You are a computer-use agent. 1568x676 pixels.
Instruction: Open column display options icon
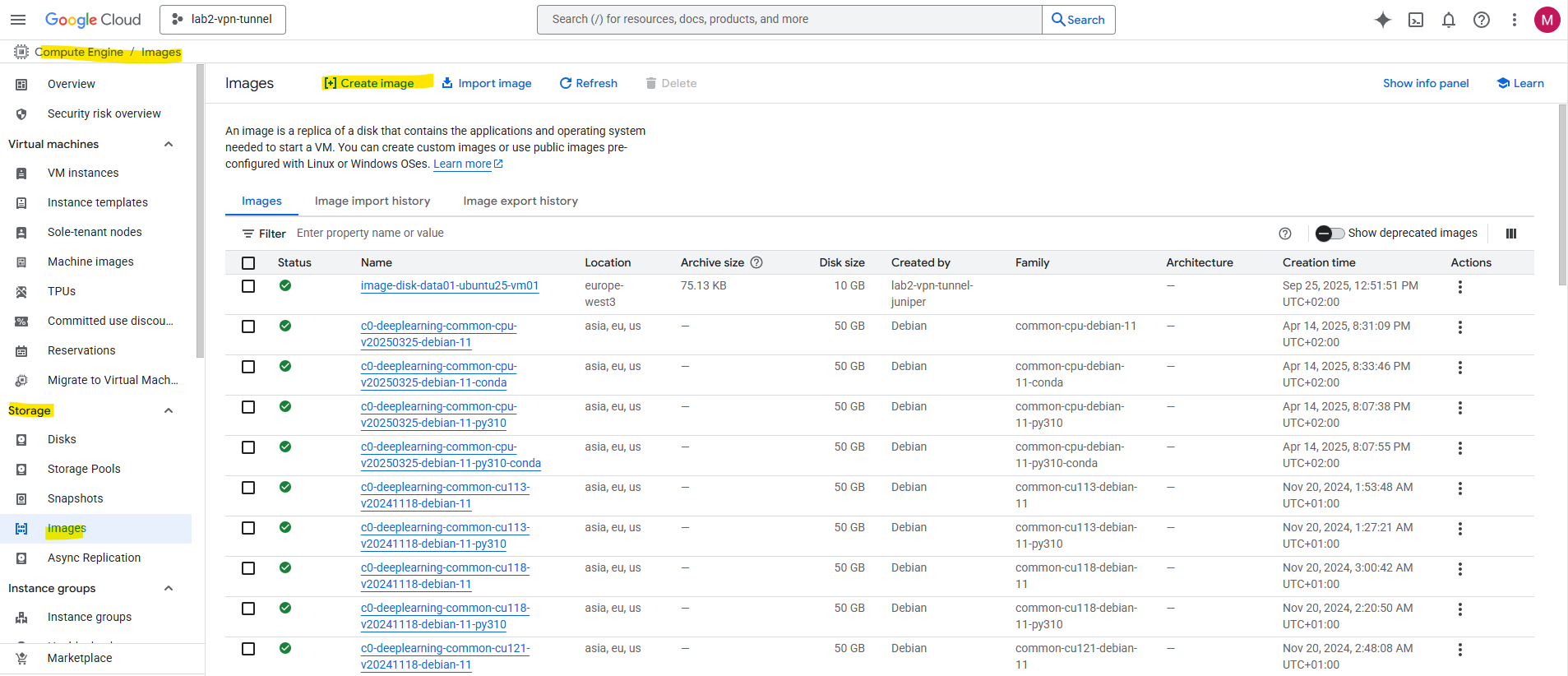point(1510,234)
